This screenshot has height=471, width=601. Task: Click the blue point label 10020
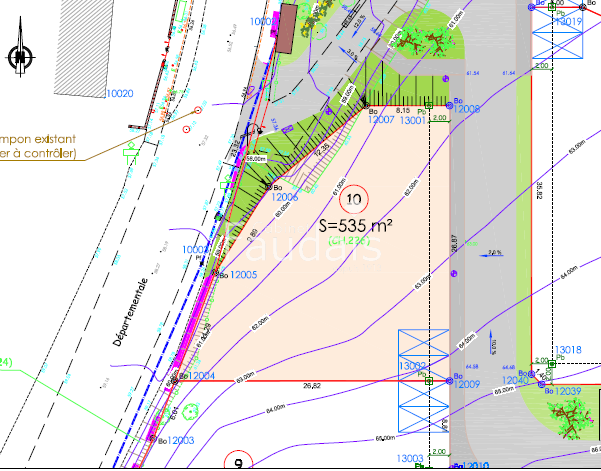click(119, 93)
